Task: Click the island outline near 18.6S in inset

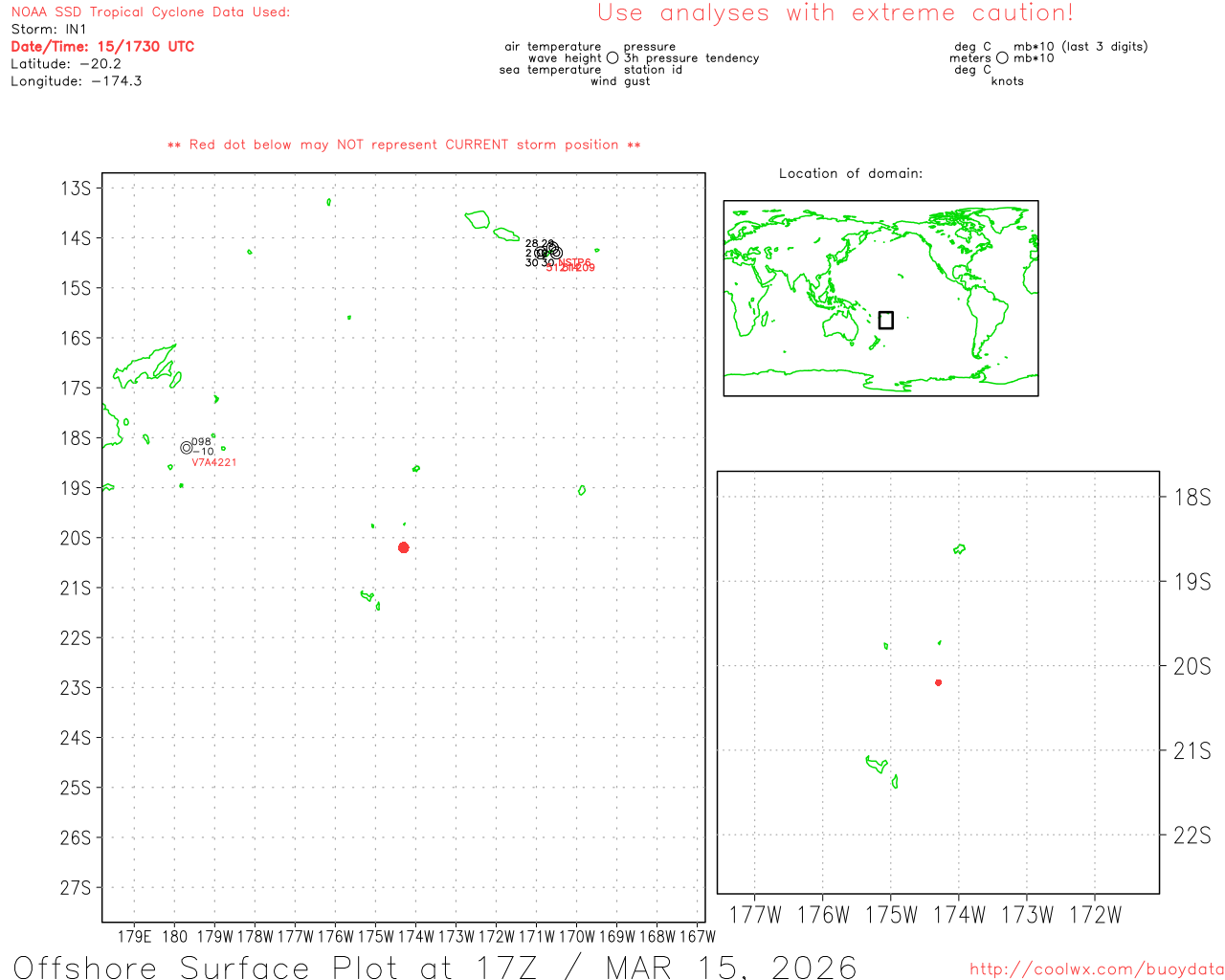Action: click(959, 549)
